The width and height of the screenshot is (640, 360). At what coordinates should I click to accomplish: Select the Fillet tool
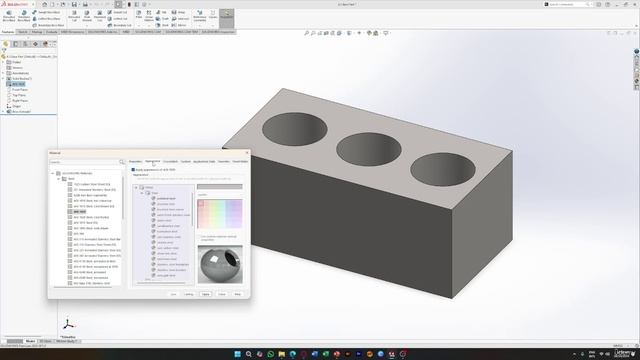tap(139, 15)
